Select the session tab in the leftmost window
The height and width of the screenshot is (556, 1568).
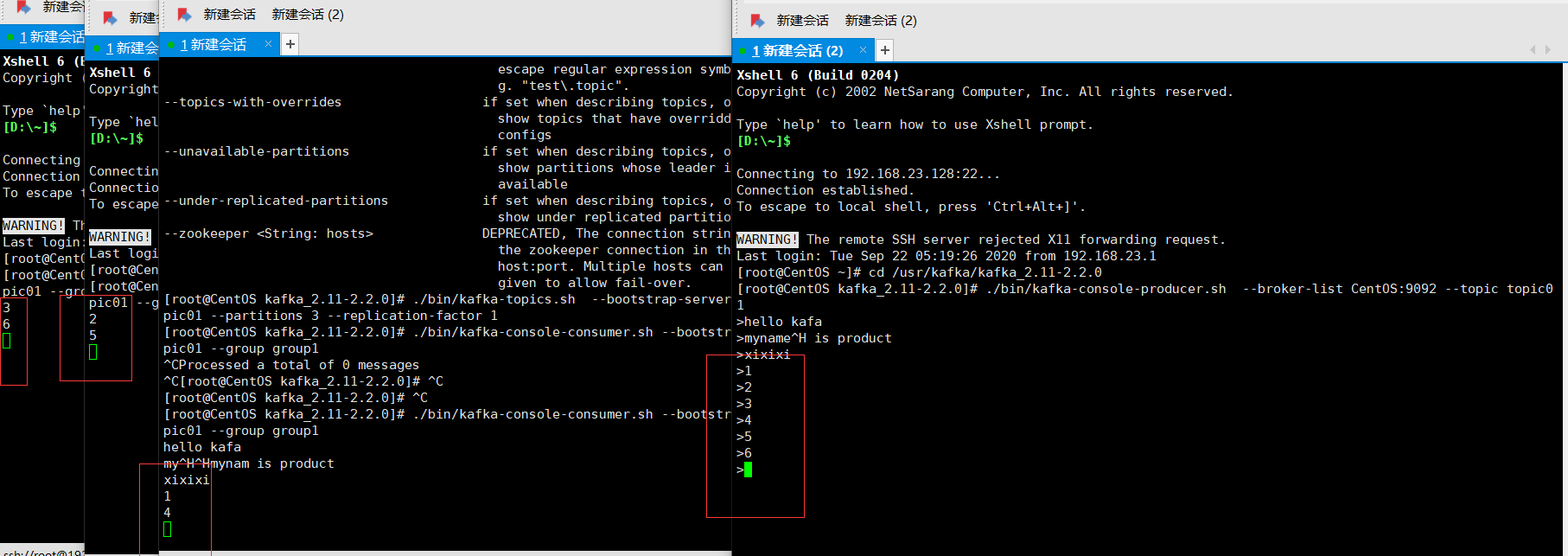click(43, 37)
